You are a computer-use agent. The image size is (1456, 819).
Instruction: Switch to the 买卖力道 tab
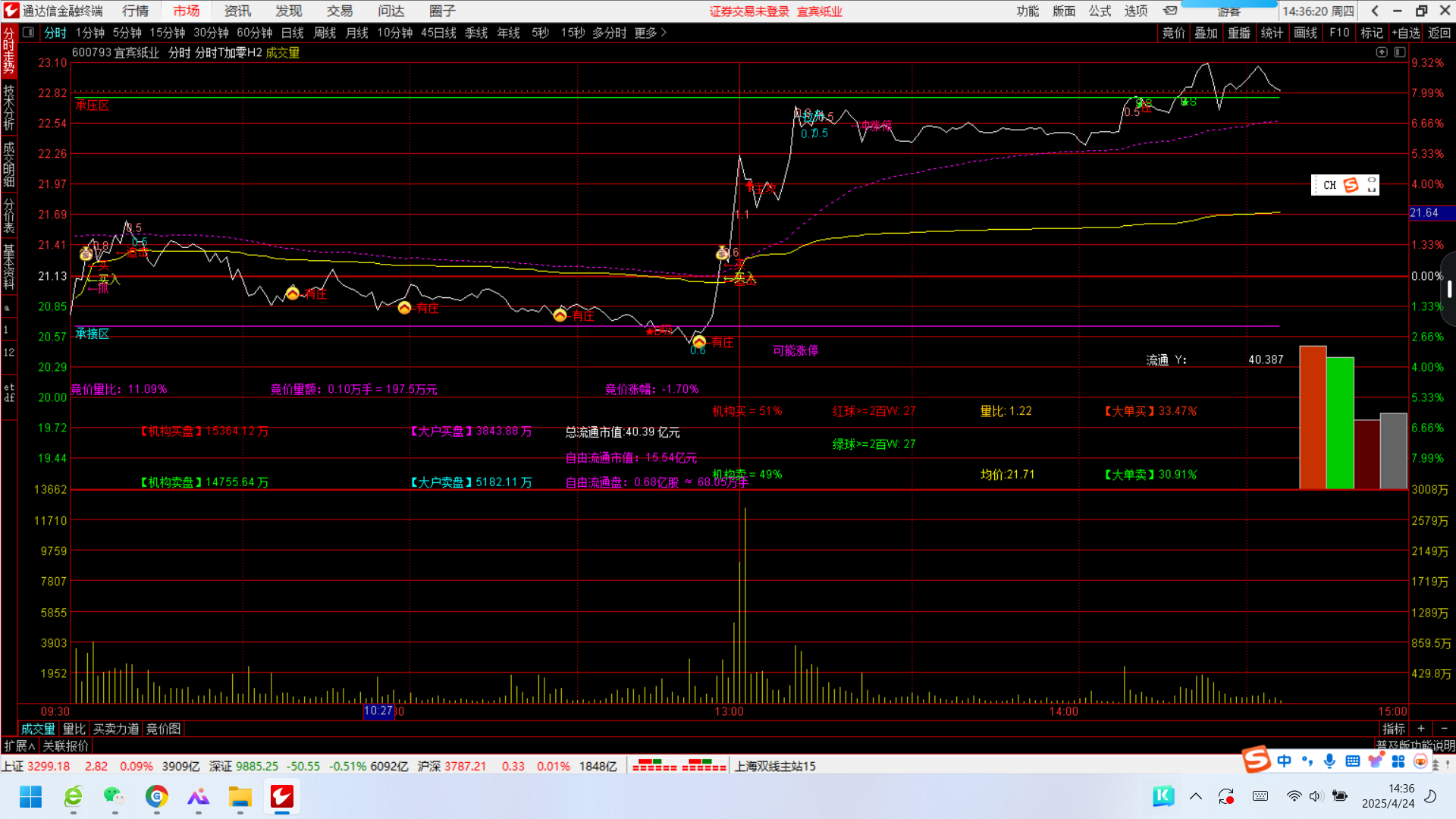pos(116,729)
